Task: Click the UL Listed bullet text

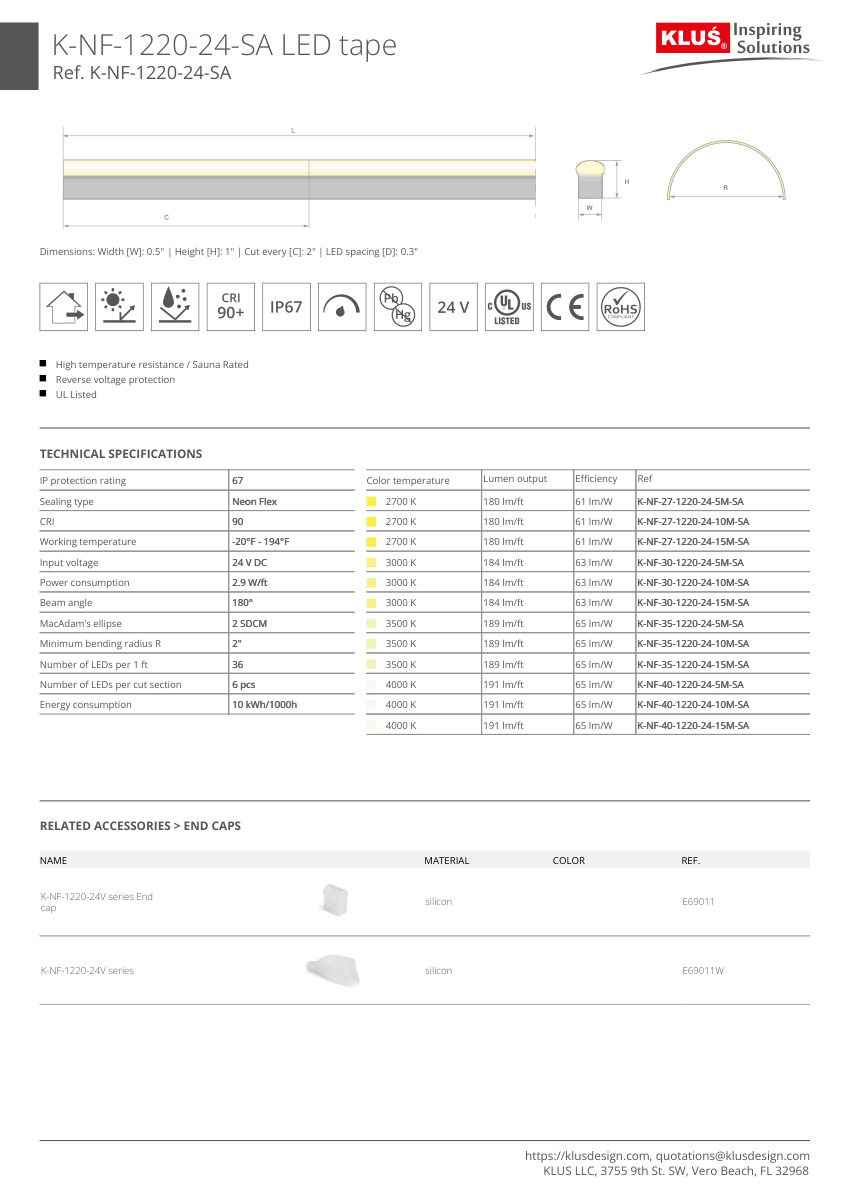Action: click(76, 395)
